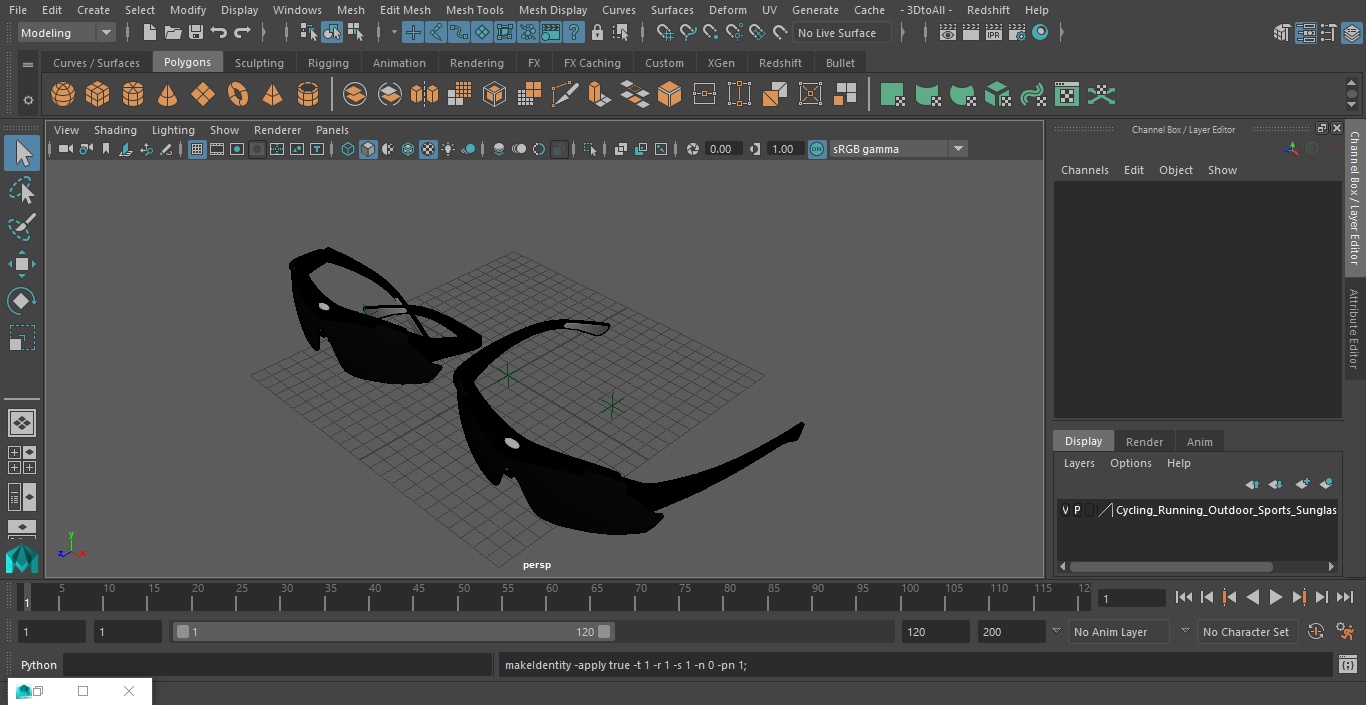Screen dimensions: 1366x705
Task: Switch to the Rigging shelf tab
Action: pyautogui.click(x=328, y=63)
